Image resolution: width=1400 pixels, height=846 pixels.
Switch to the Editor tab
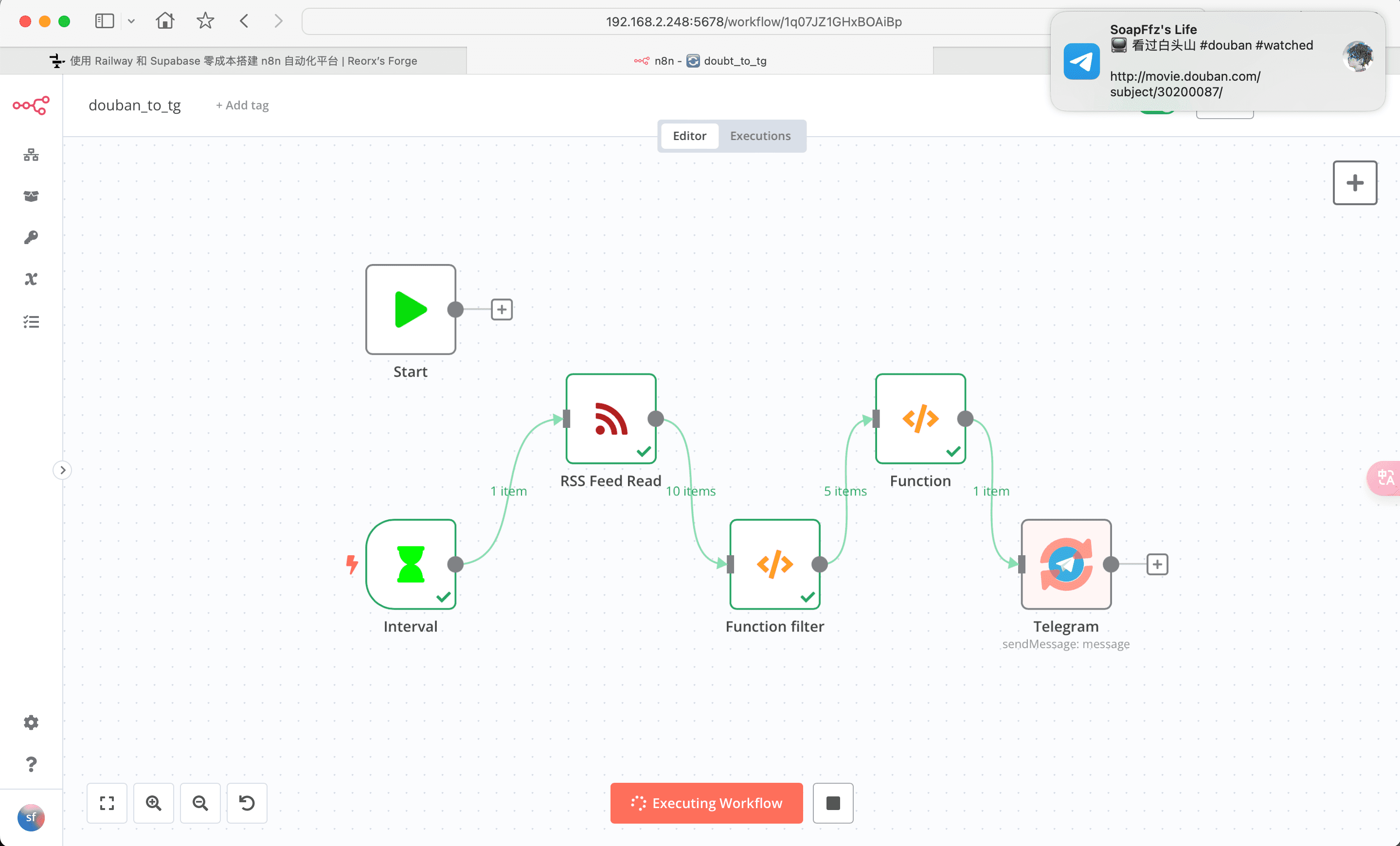tap(689, 136)
